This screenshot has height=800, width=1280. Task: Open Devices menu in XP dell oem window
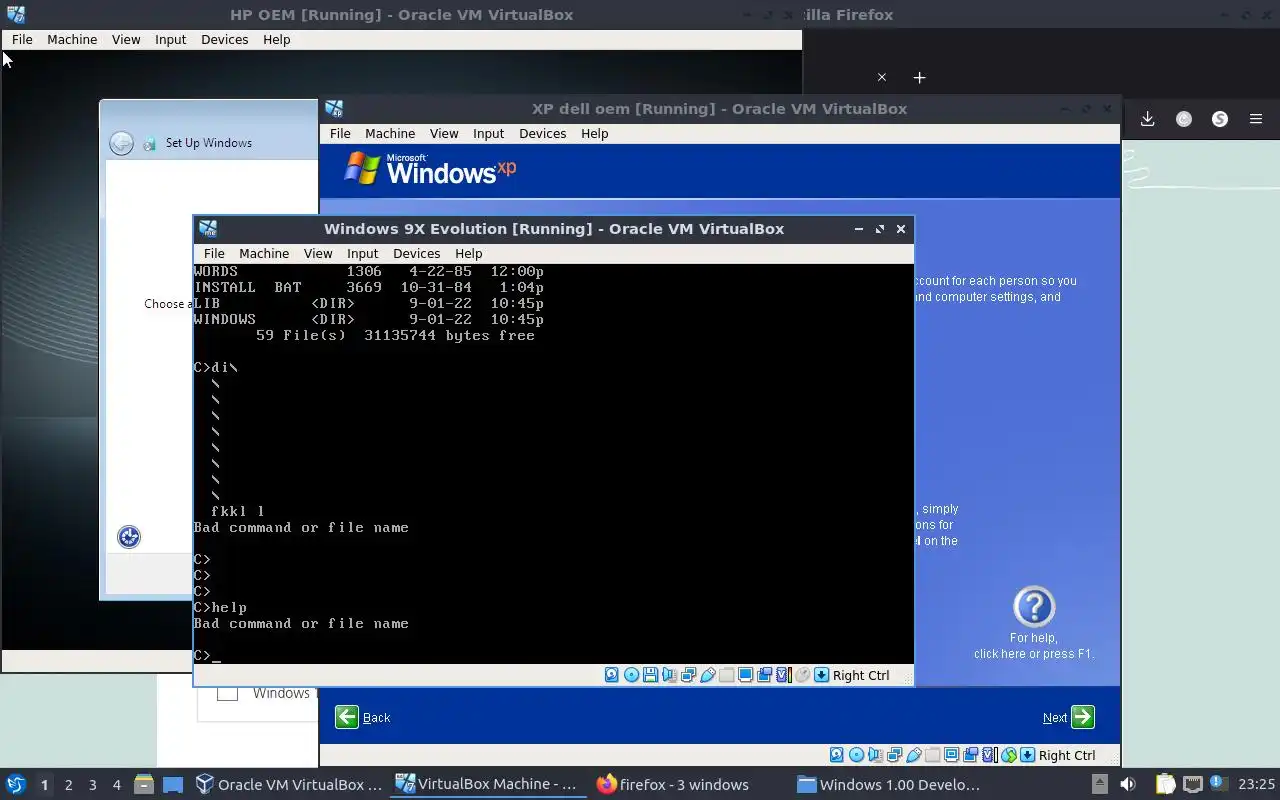click(542, 133)
